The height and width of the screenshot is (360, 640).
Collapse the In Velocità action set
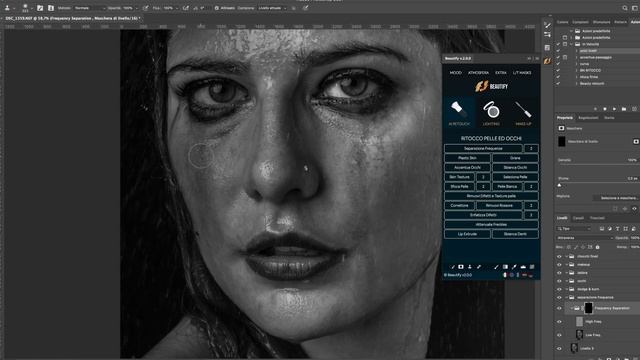coord(571,44)
